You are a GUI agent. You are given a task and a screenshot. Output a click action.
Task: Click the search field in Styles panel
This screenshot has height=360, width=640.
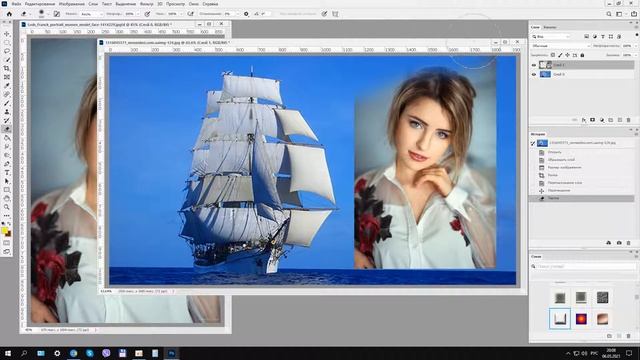tap(583, 266)
